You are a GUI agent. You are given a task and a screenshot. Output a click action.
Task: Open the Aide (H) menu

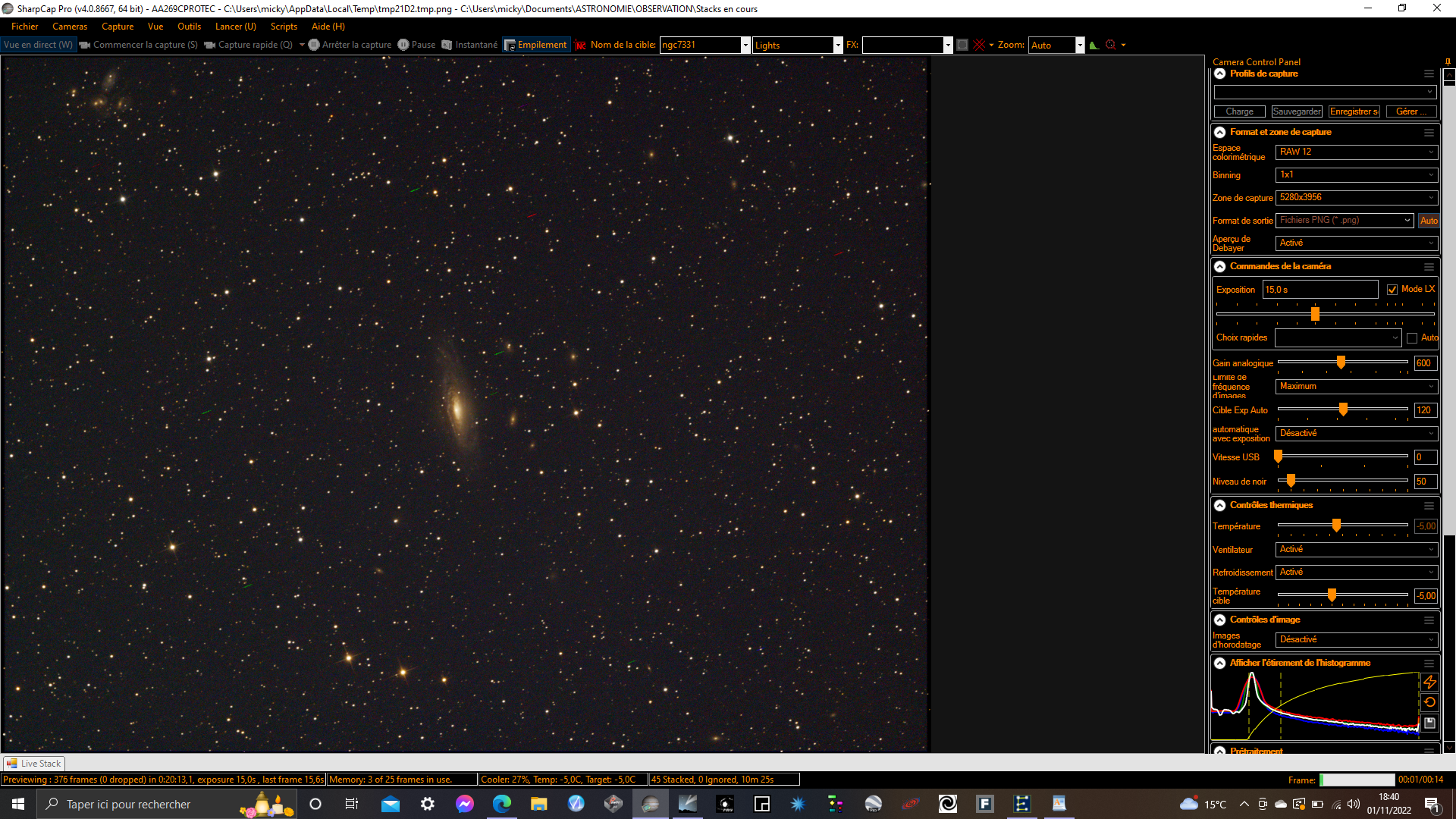328,27
